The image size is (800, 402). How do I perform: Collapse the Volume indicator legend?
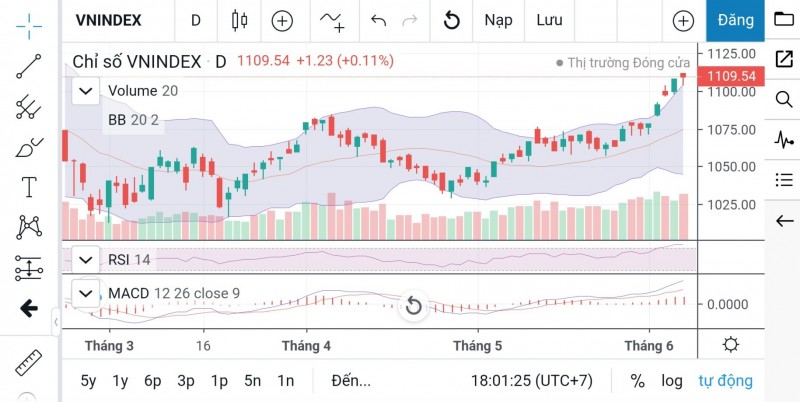coord(87,91)
